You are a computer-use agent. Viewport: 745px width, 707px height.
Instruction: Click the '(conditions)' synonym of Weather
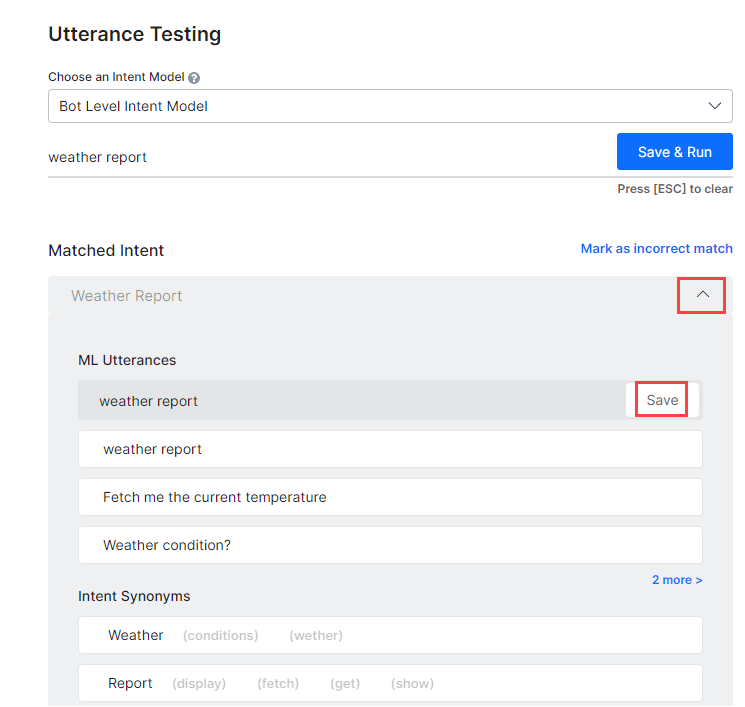pyautogui.click(x=220, y=635)
